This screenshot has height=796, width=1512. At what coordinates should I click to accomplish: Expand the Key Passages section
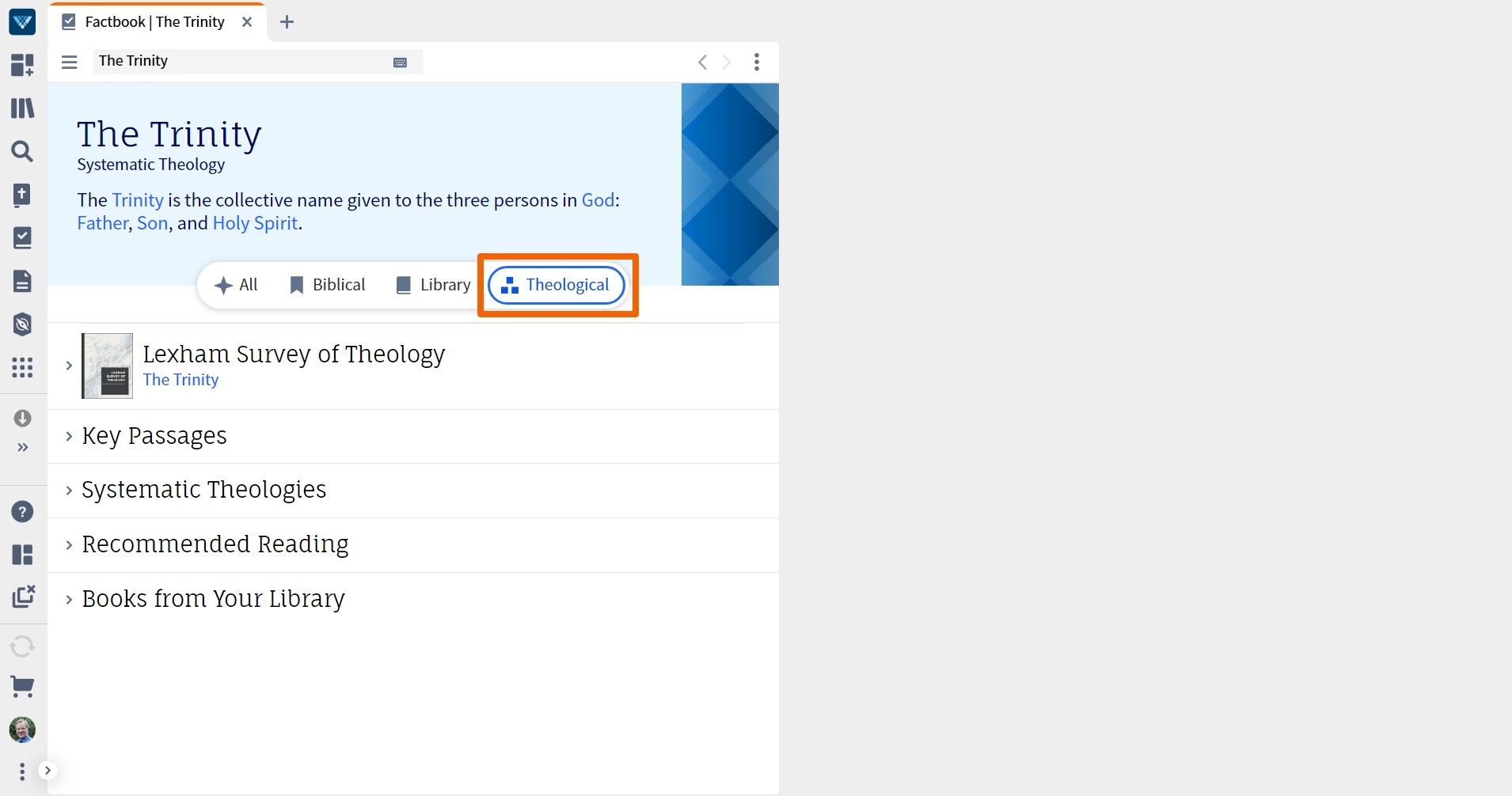(69, 436)
